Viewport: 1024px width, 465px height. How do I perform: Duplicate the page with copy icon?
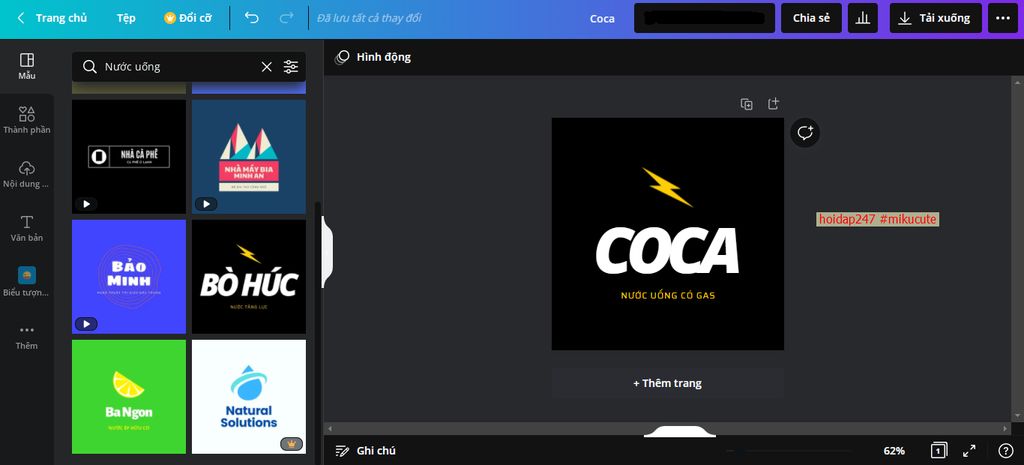pos(746,104)
